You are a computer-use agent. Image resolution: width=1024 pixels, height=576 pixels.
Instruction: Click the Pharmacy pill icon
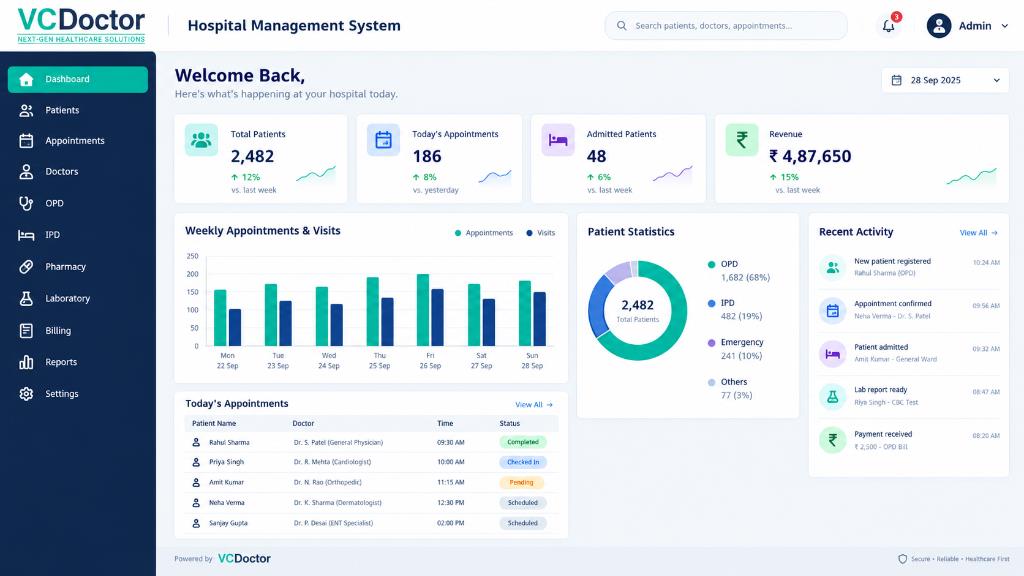point(26,266)
